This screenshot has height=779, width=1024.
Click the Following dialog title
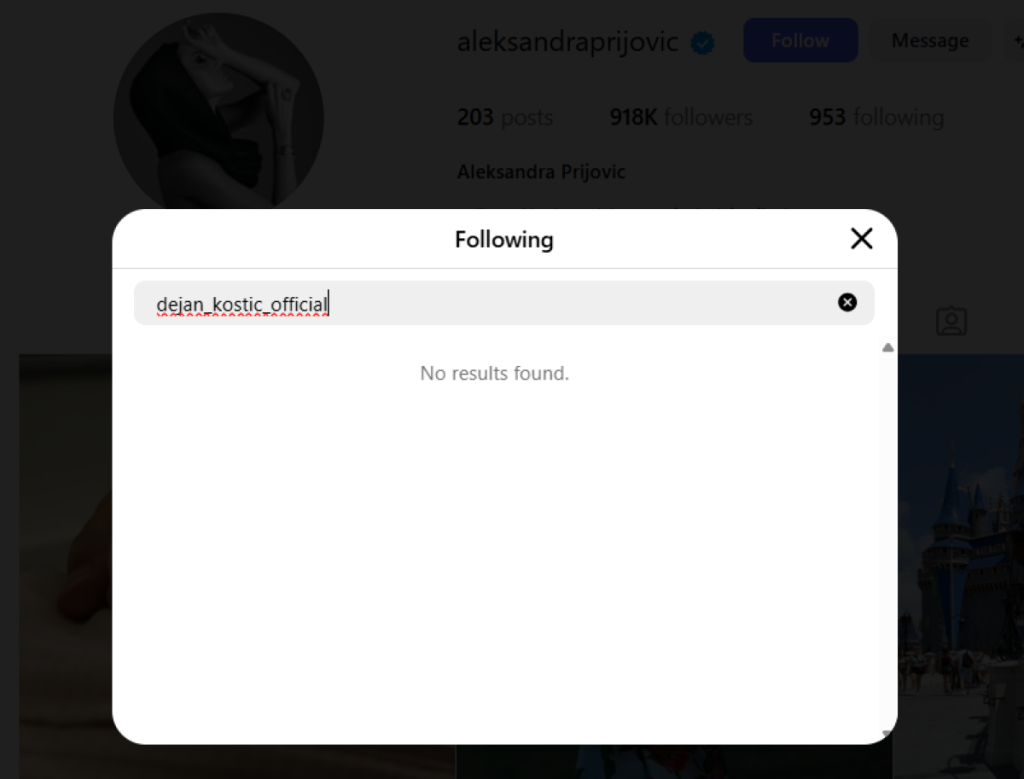(504, 240)
